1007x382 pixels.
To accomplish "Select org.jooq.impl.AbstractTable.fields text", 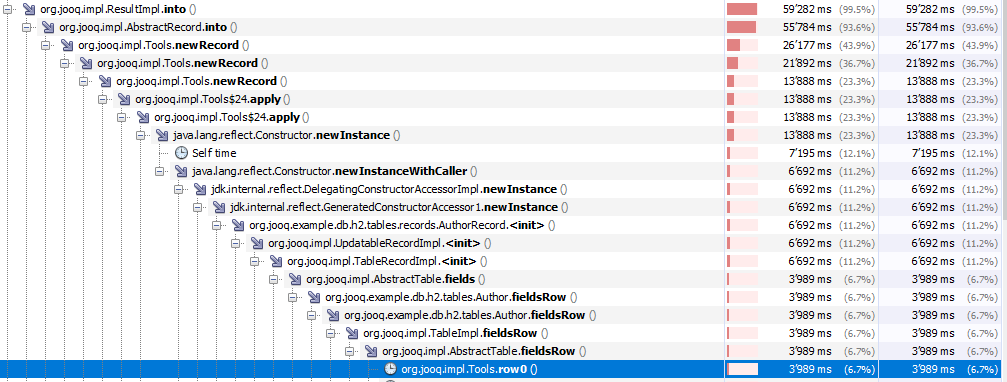I will 396,279.
